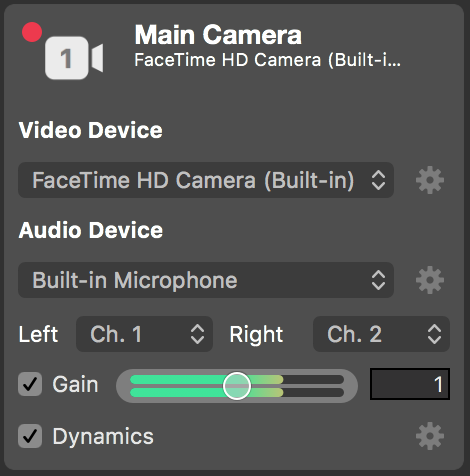The width and height of the screenshot is (470, 476).
Task: Click the Audio Device heading
Action: pos(91,230)
